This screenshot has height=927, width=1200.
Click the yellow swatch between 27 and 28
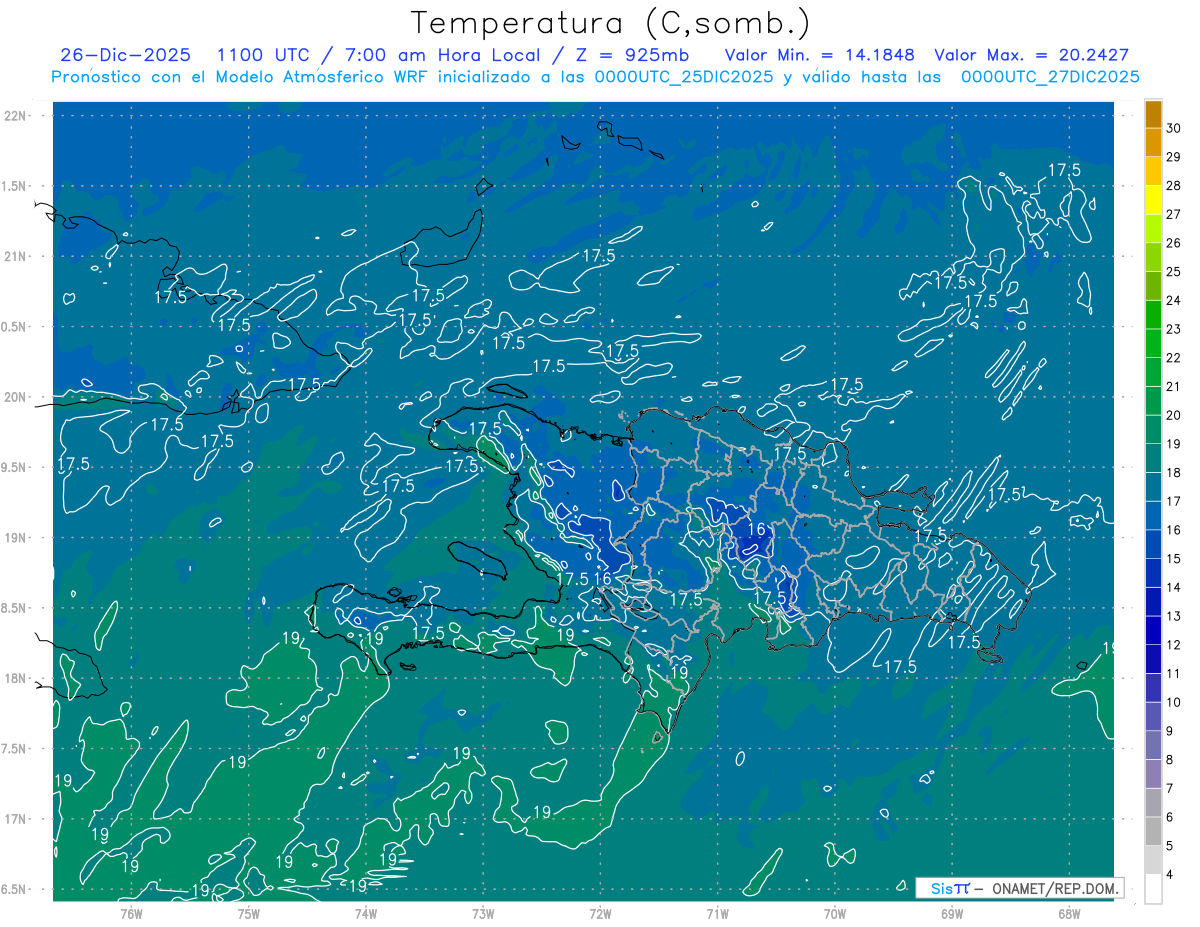point(1153,200)
